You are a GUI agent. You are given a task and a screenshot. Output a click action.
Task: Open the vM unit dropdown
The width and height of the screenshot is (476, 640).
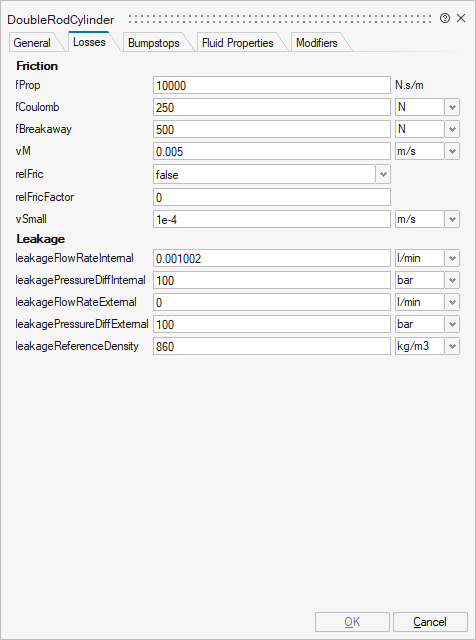(x=452, y=151)
